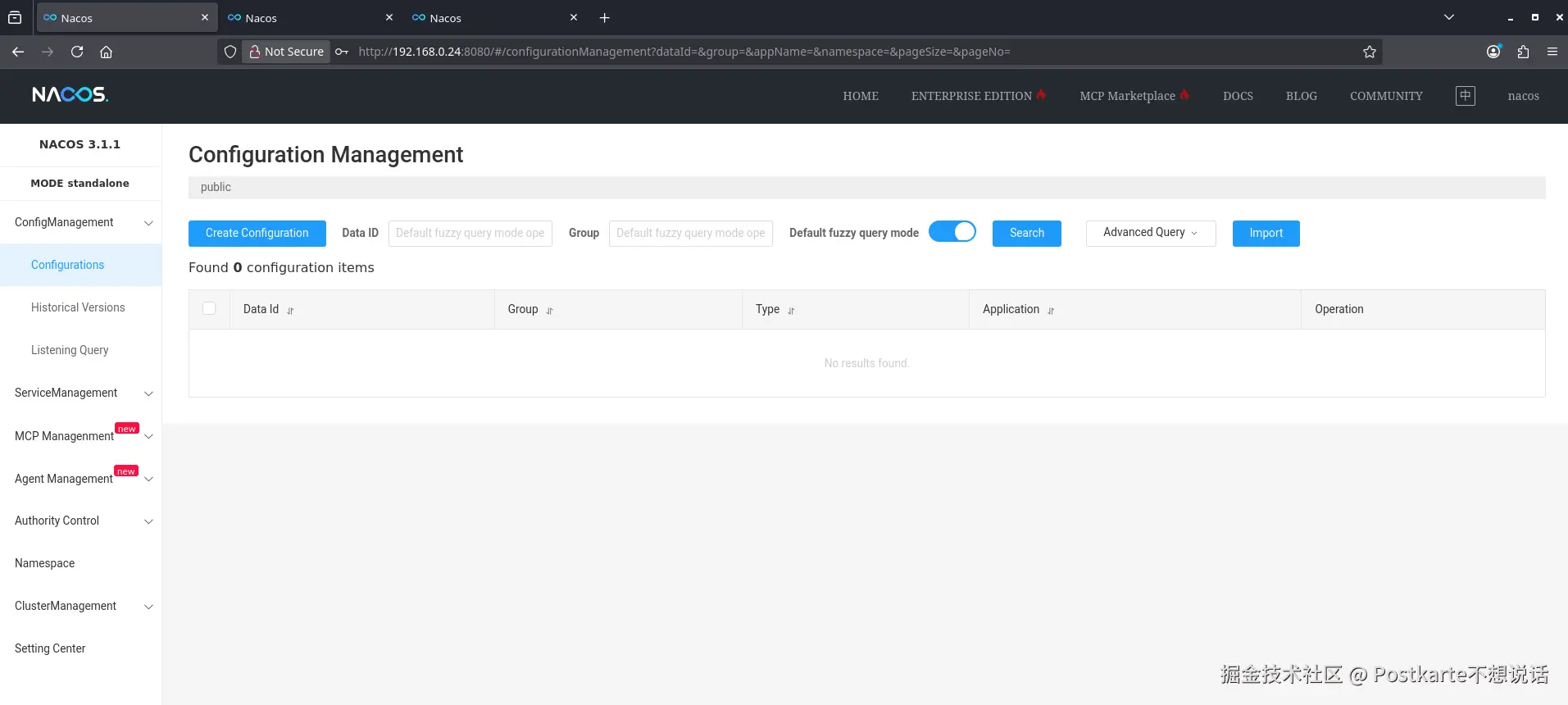The width and height of the screenshot is (1568, 705).
Task: Click the saved password key icon
Action: click(342, 52)
